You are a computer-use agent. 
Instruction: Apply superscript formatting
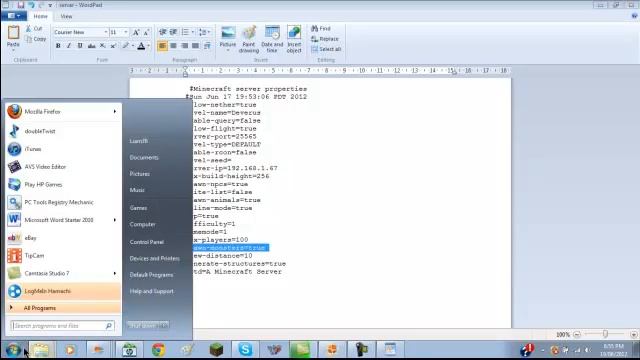pos(113,46)
